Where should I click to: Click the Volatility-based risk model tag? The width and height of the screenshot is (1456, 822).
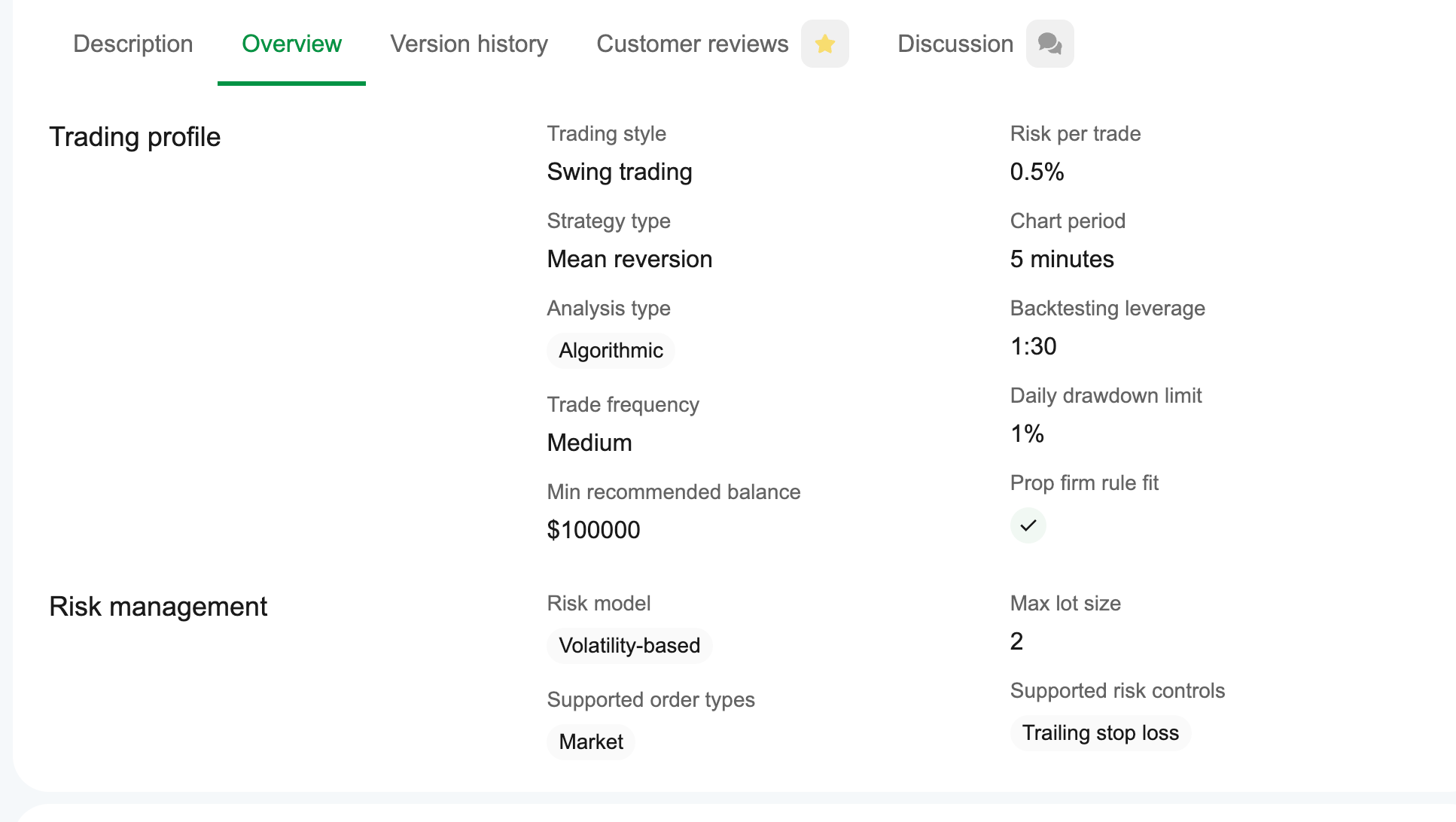[x=629, y=646]
